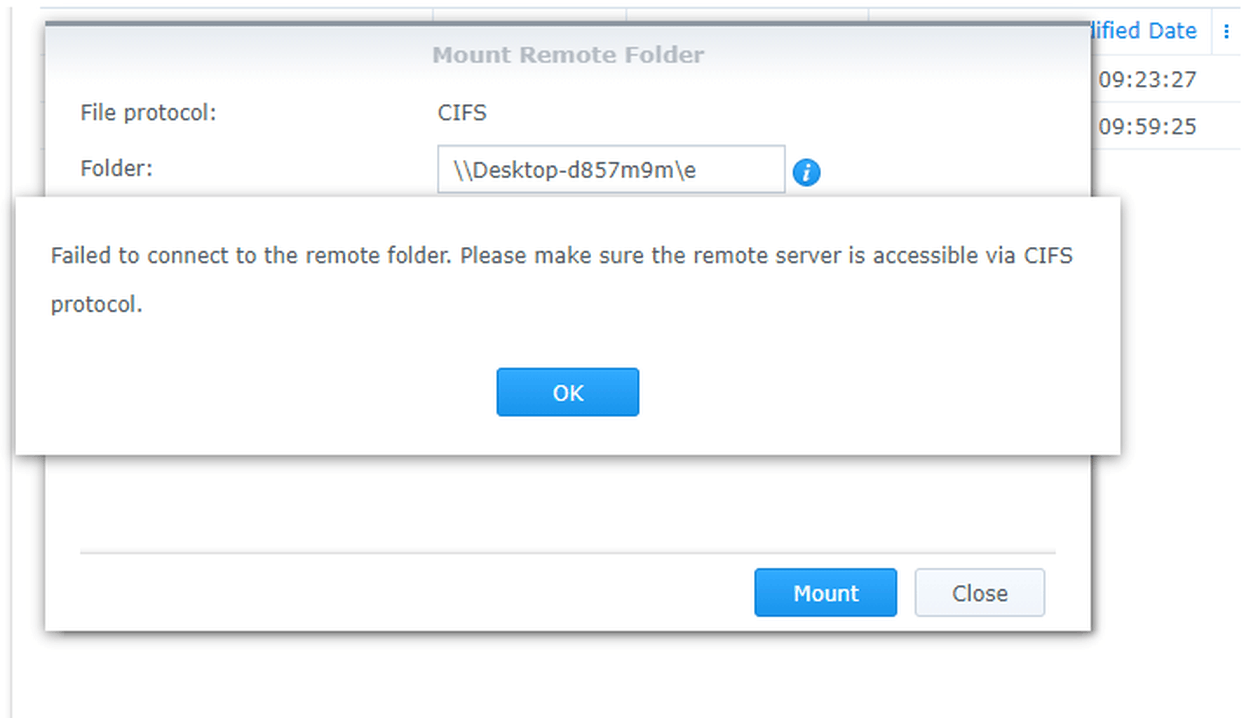Open the three-dot column options icon

coord(1226,31)
